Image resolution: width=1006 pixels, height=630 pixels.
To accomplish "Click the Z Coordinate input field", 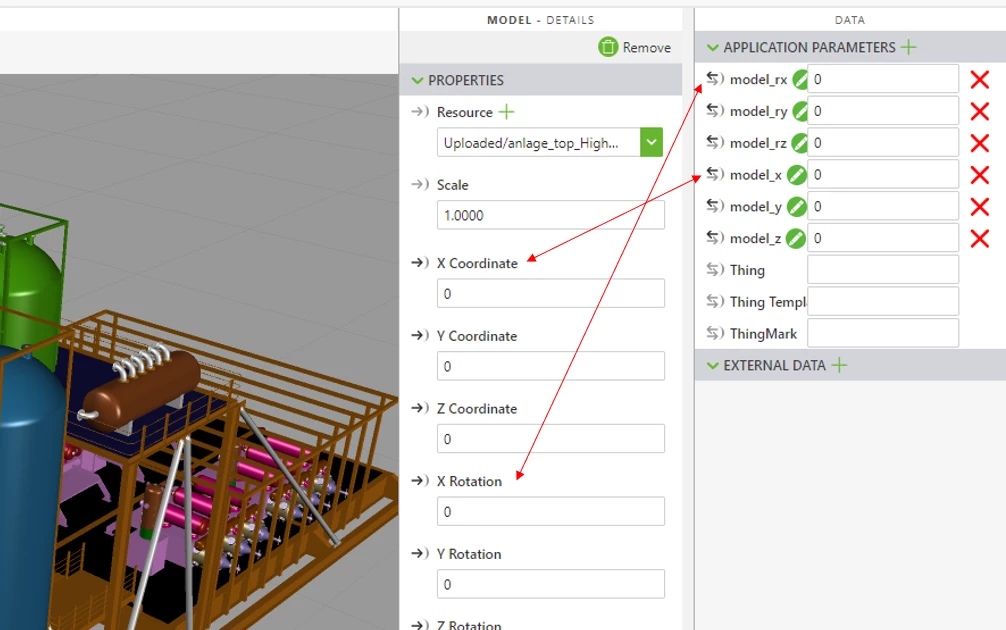I will (550, 439).
